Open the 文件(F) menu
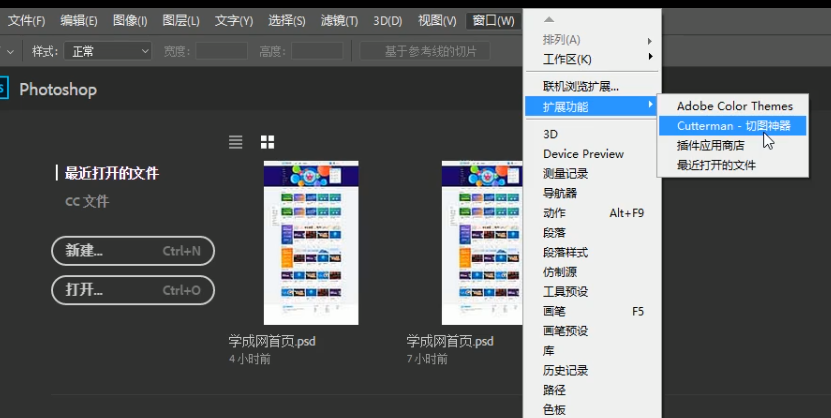The height and width of the screenshot is (418, 831). (x=26, y=21)
